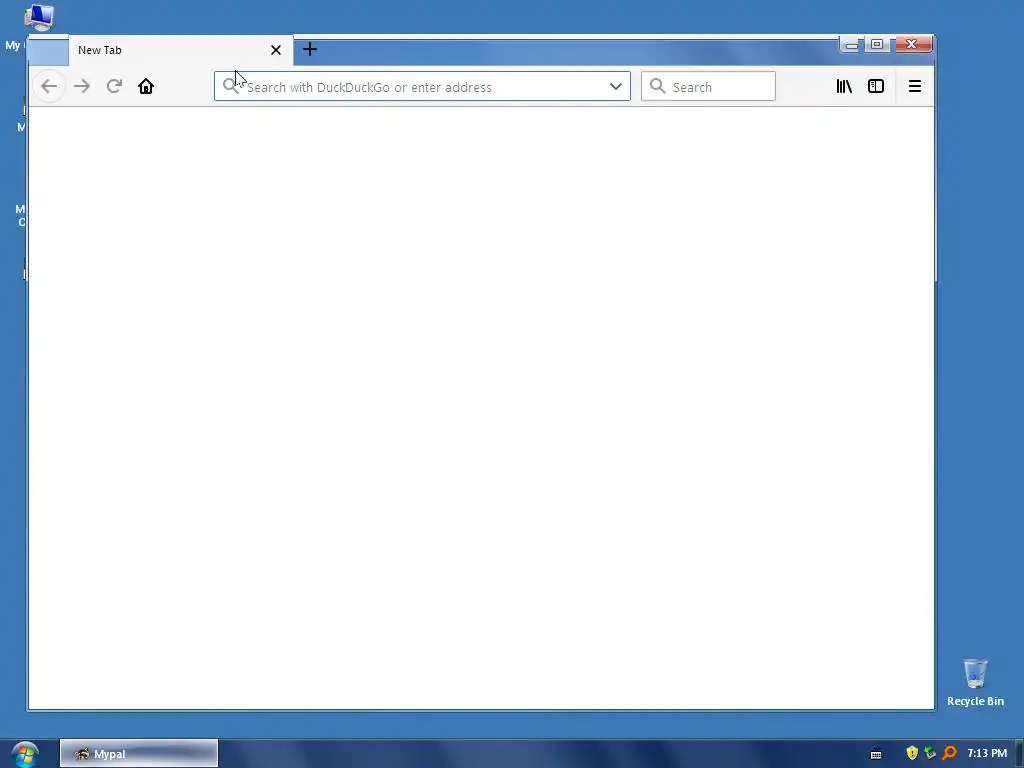This screenshot has width=1024, height=768.
Task: Focus the Search input field
Action: 708,86
